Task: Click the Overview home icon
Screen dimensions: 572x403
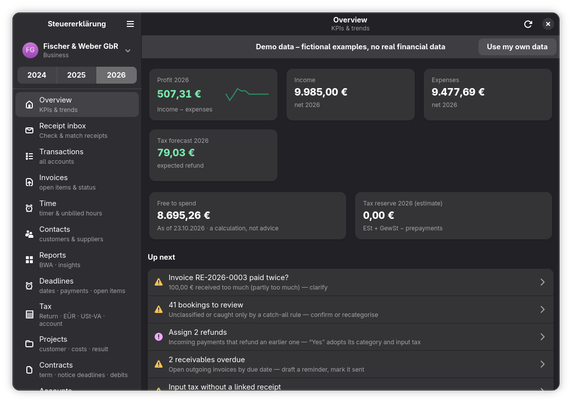Action: [29, 105]
